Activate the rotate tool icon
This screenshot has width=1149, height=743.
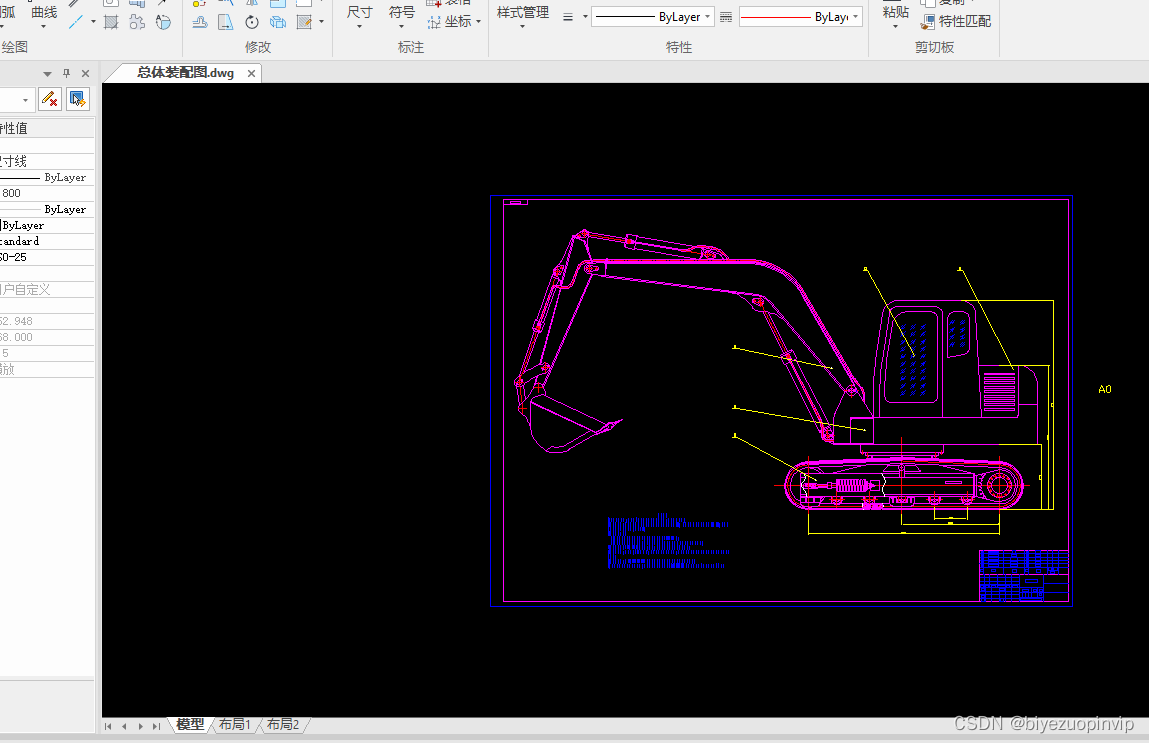click(x=252, y=22)
